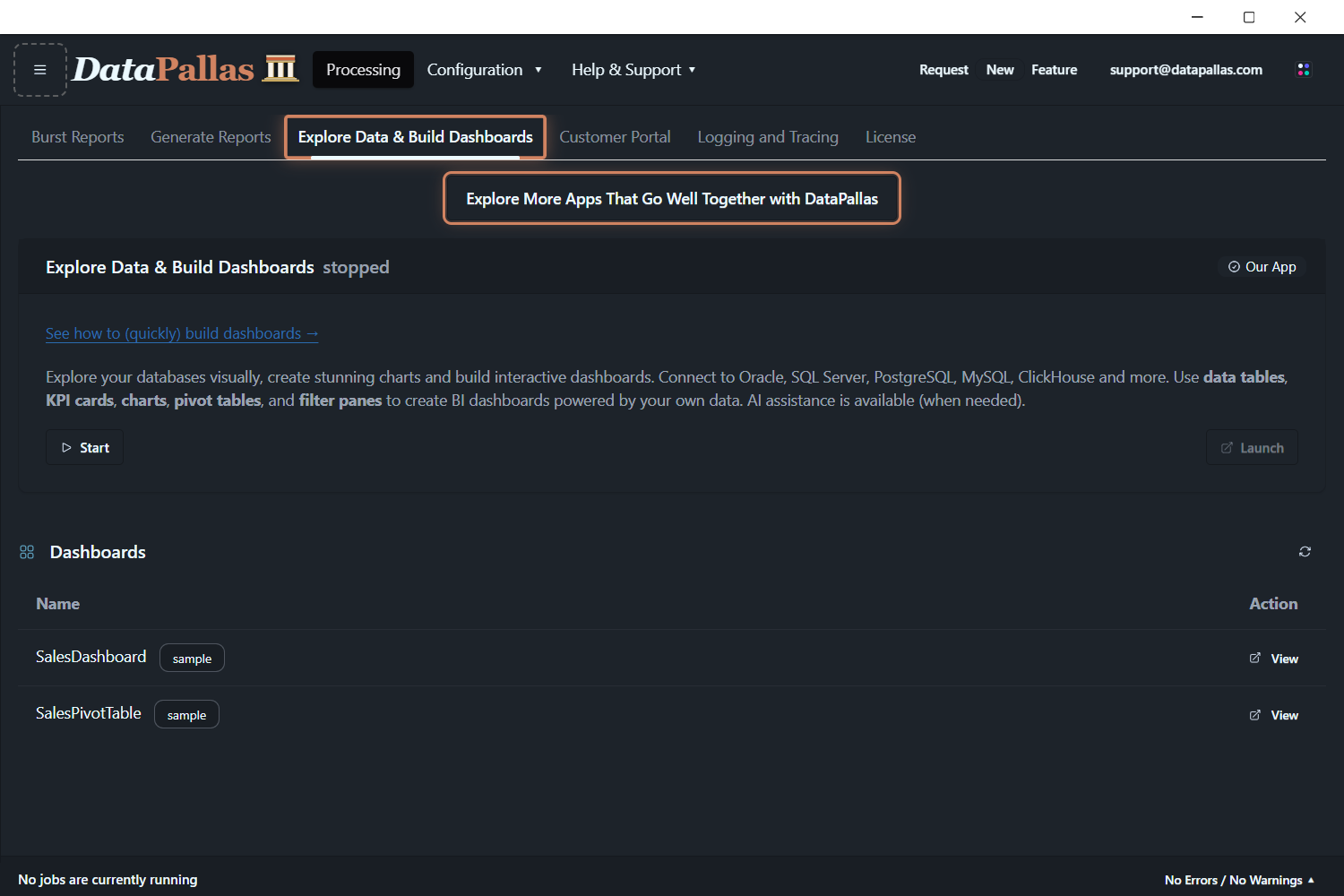The width and height of the screenshot is (1344, 896).
Task: Start the Explore Data app
Action: pos(85,447)
